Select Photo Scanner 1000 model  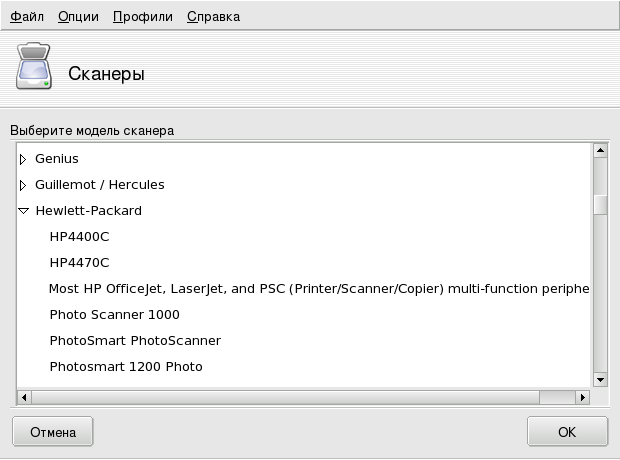(114, 315)
